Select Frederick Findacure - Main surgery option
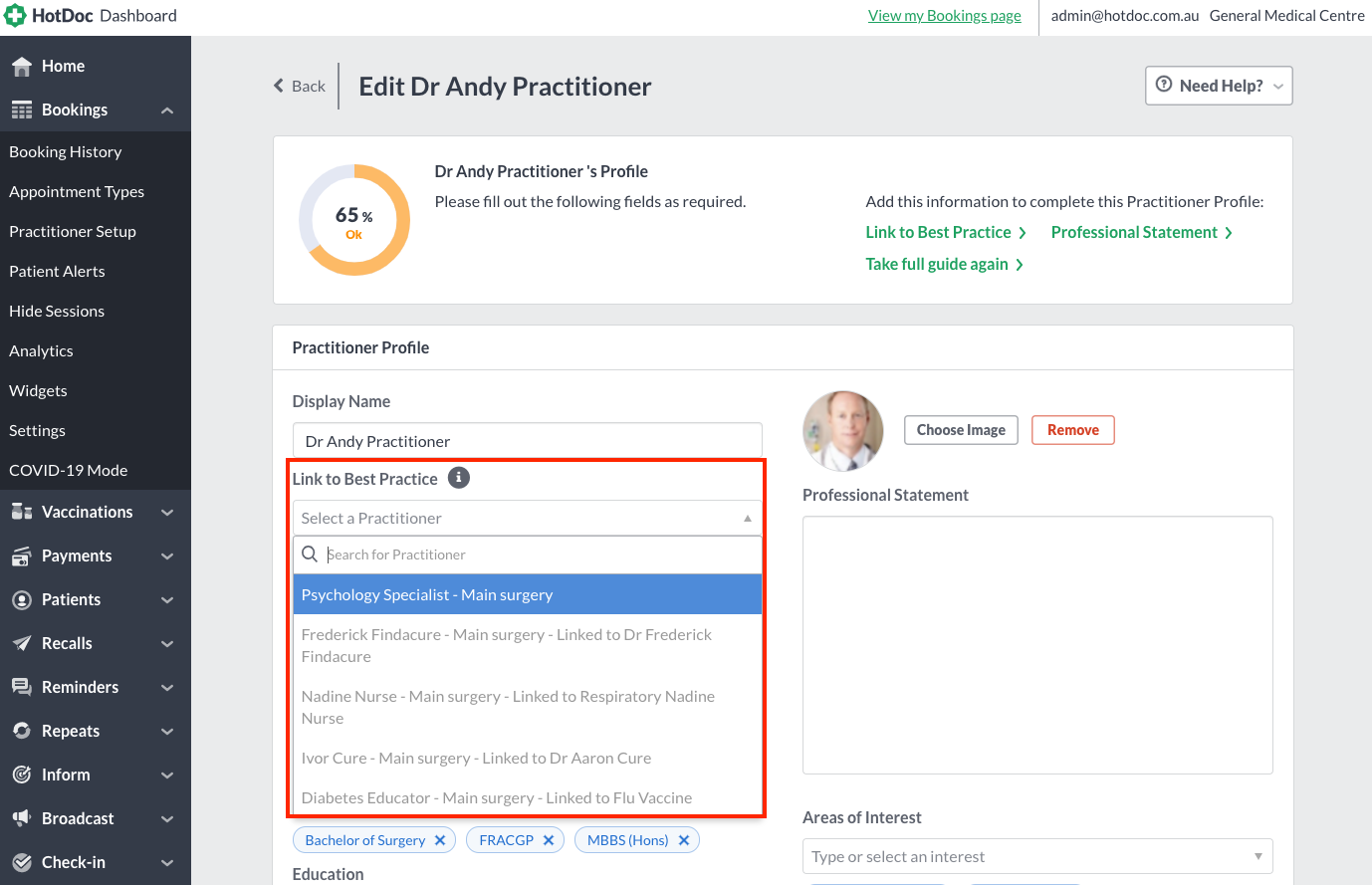Screen dimensions: 1372x885 tap(528, 645)
